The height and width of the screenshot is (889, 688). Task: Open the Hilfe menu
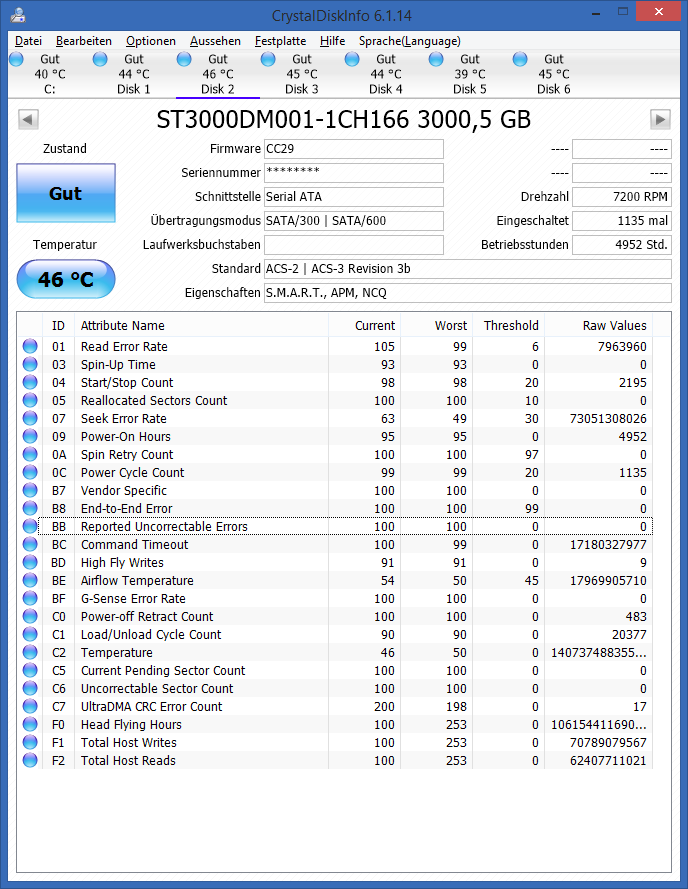pyautogui.click(x=332, y=41)
